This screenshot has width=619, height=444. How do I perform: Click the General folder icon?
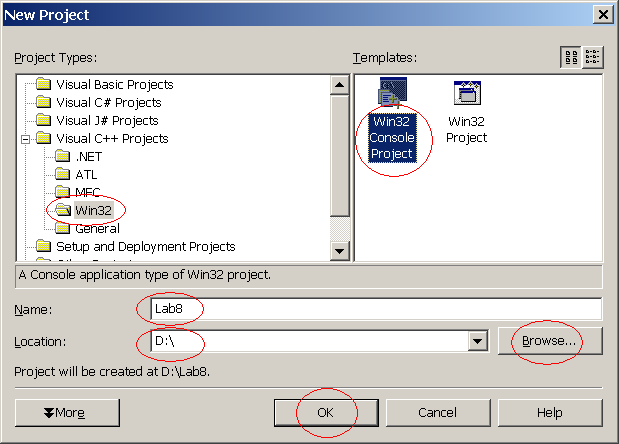pos(62,228)
